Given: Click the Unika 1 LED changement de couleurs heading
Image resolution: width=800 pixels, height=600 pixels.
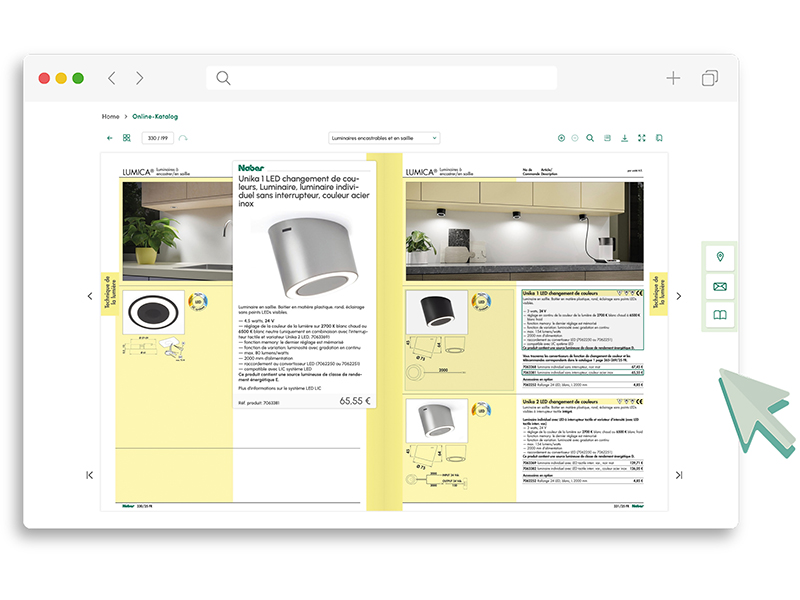Looking at the screenshot, I should click(x=560, y=293).
